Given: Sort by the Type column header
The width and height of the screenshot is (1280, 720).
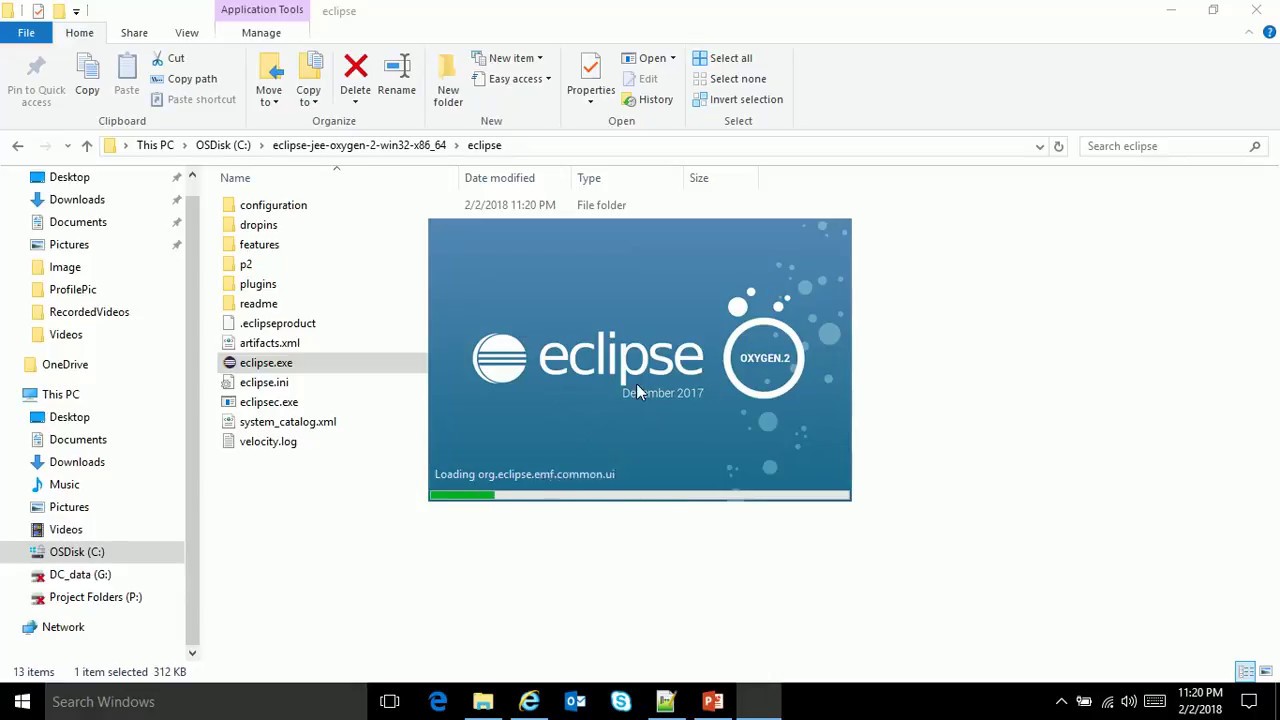Looking at the screenshot, I should [x=589, y=178].
